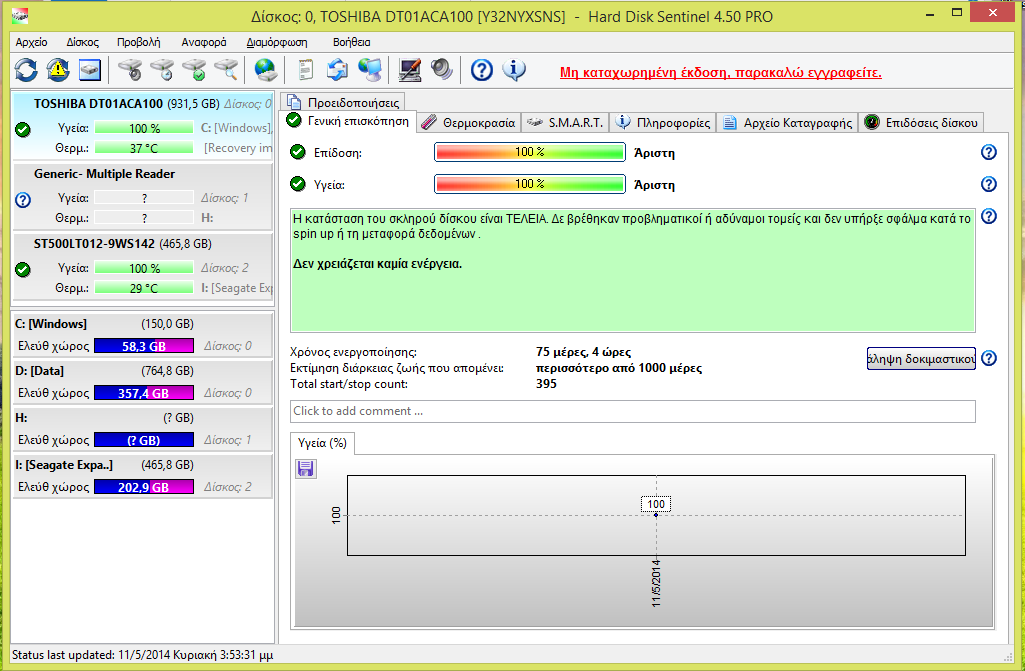Click the disk with green checkmark icon
Viewport: 1025px width, 671px height.
194,69
